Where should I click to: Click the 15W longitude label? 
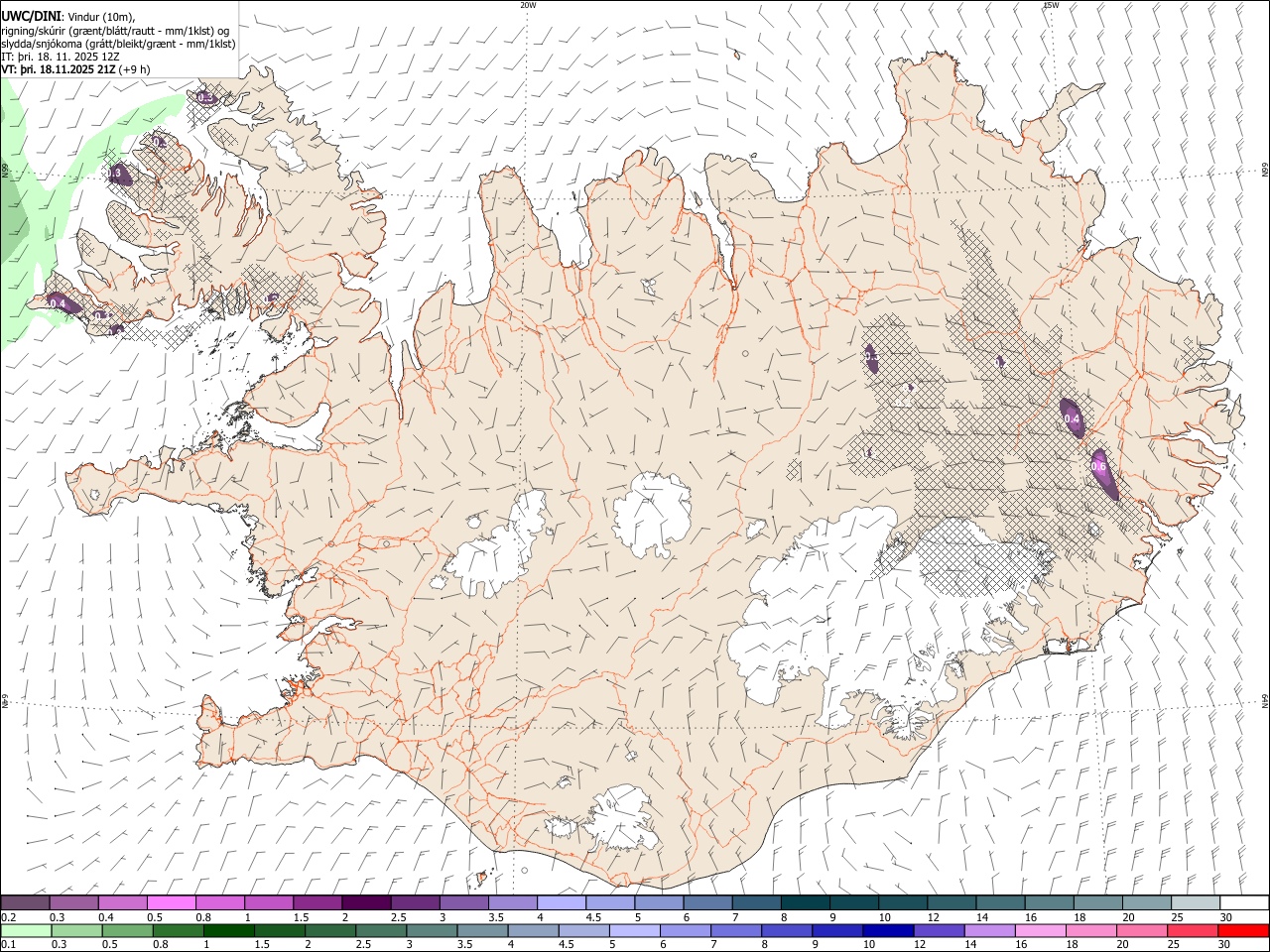1051,5
